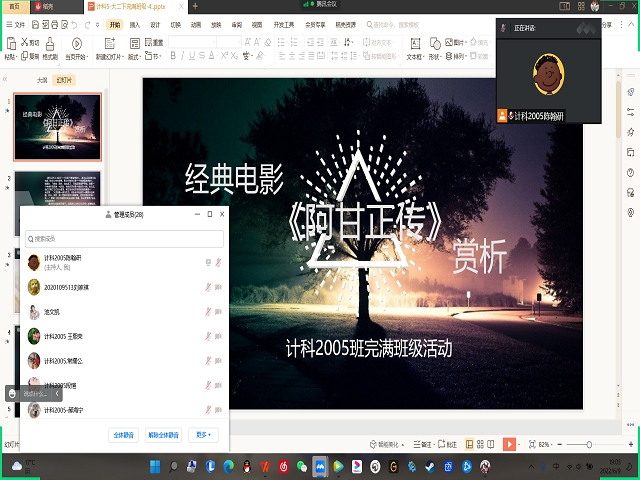Open the font size combo box
Screen dimensions: 640x480
(229, 42)
